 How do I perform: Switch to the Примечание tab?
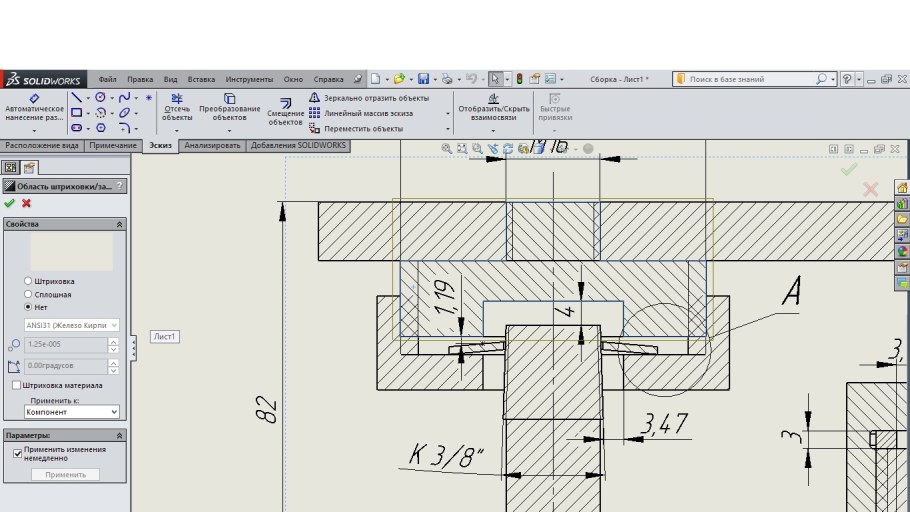[112, 146]
